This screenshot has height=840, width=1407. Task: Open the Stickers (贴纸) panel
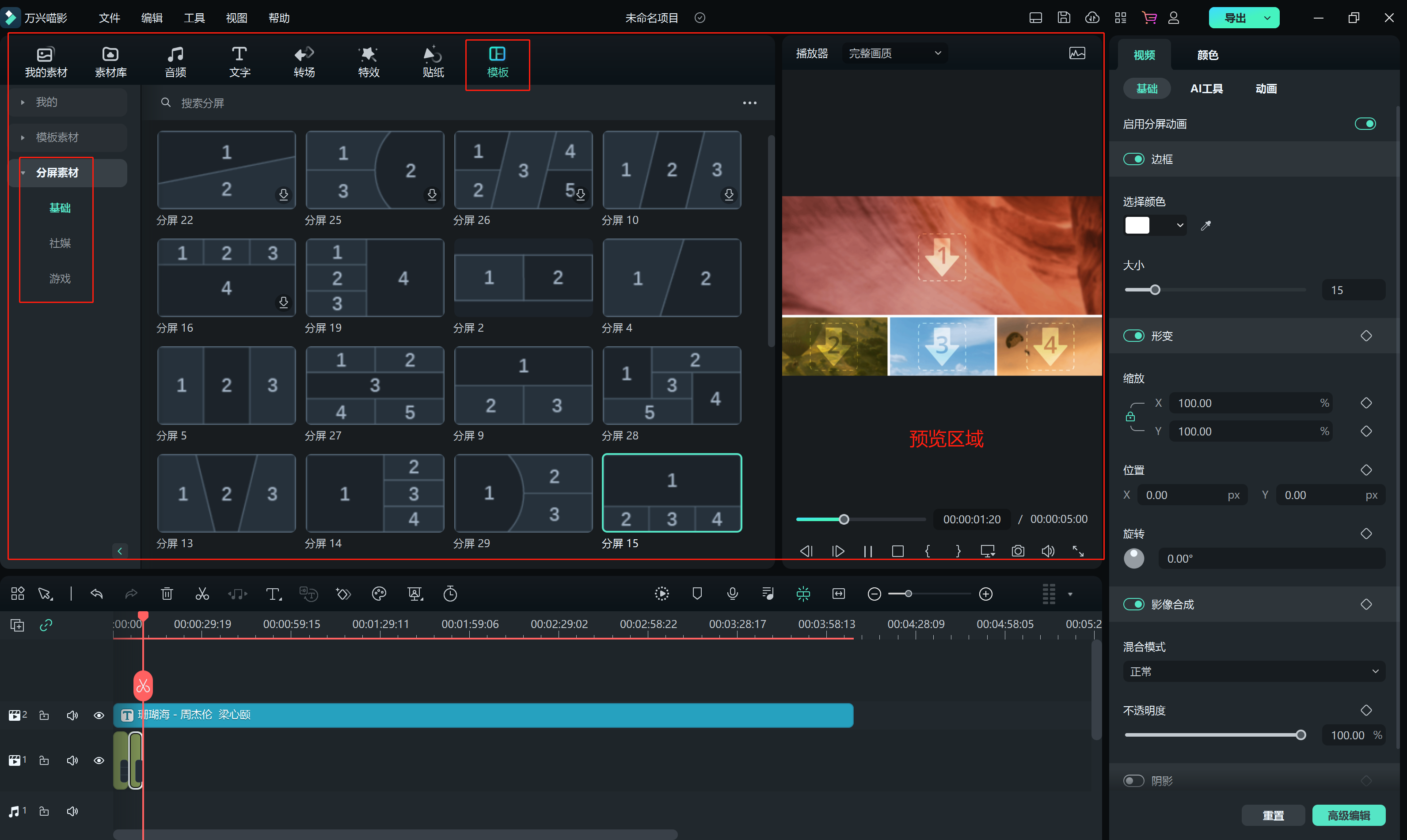point(433,62)
